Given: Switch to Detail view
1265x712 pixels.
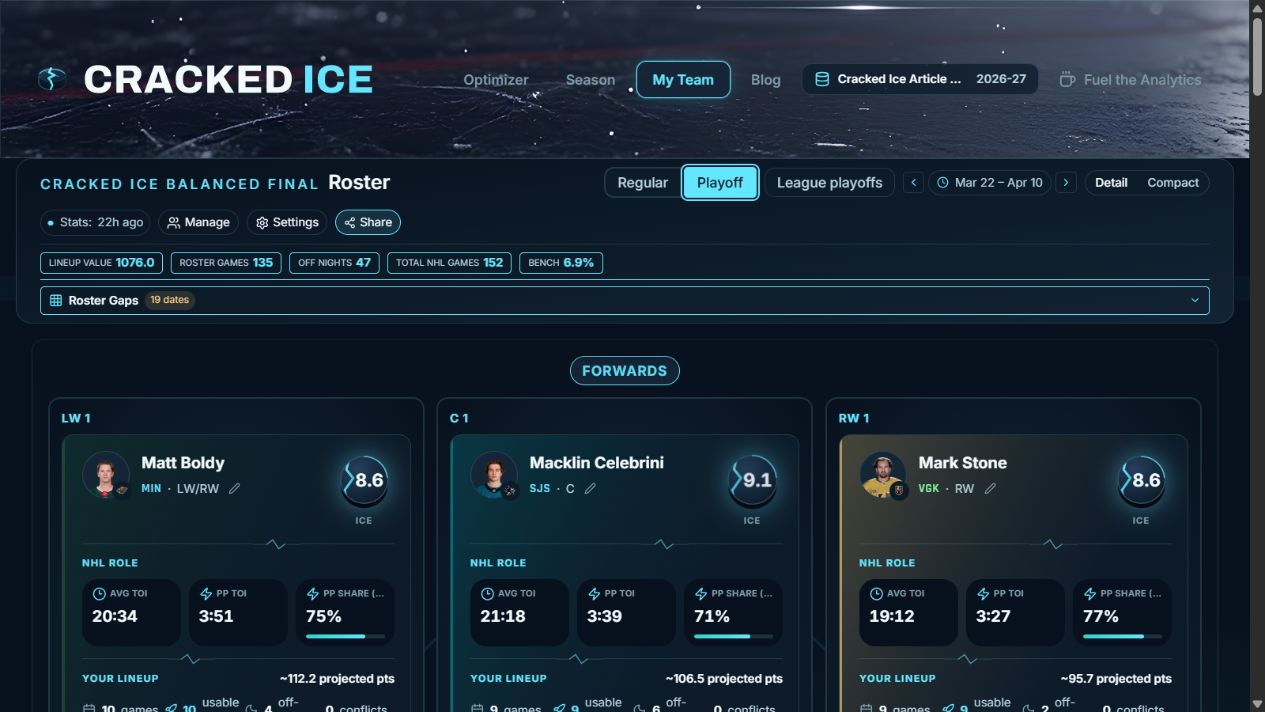Looking at the screenshot, I should pos(1111,183).
